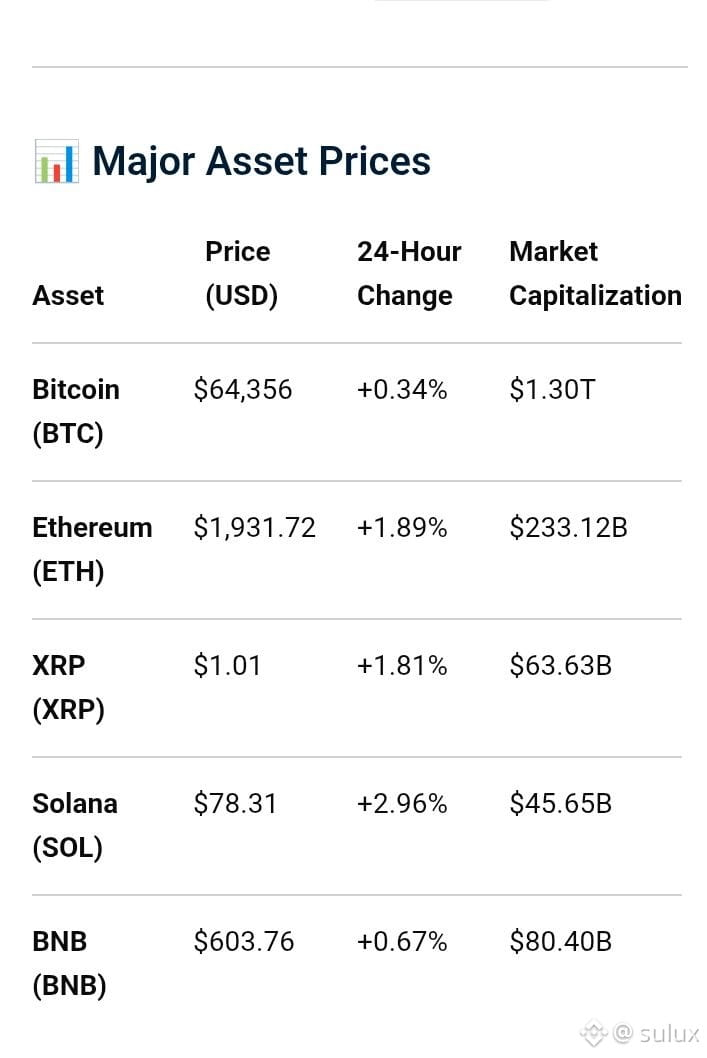Click the Bitcoin (BTC) asset name
The height and width of the screenshot is (1058, 707).
pyautogui.click(x=76, y=412)
